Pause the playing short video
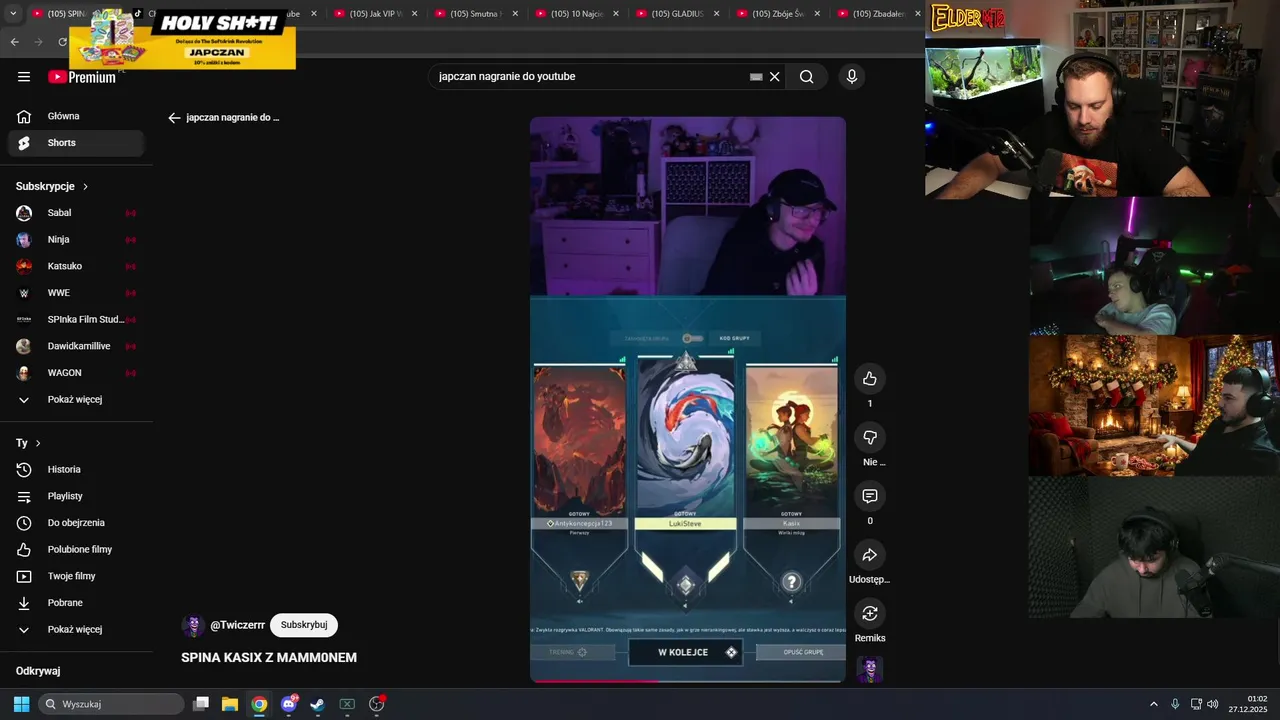 688,400
